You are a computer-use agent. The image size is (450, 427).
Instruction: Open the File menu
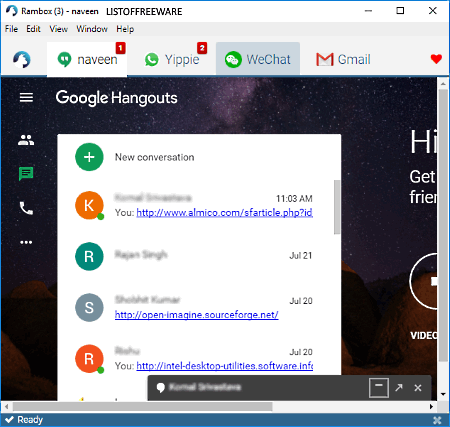[11, 29]
